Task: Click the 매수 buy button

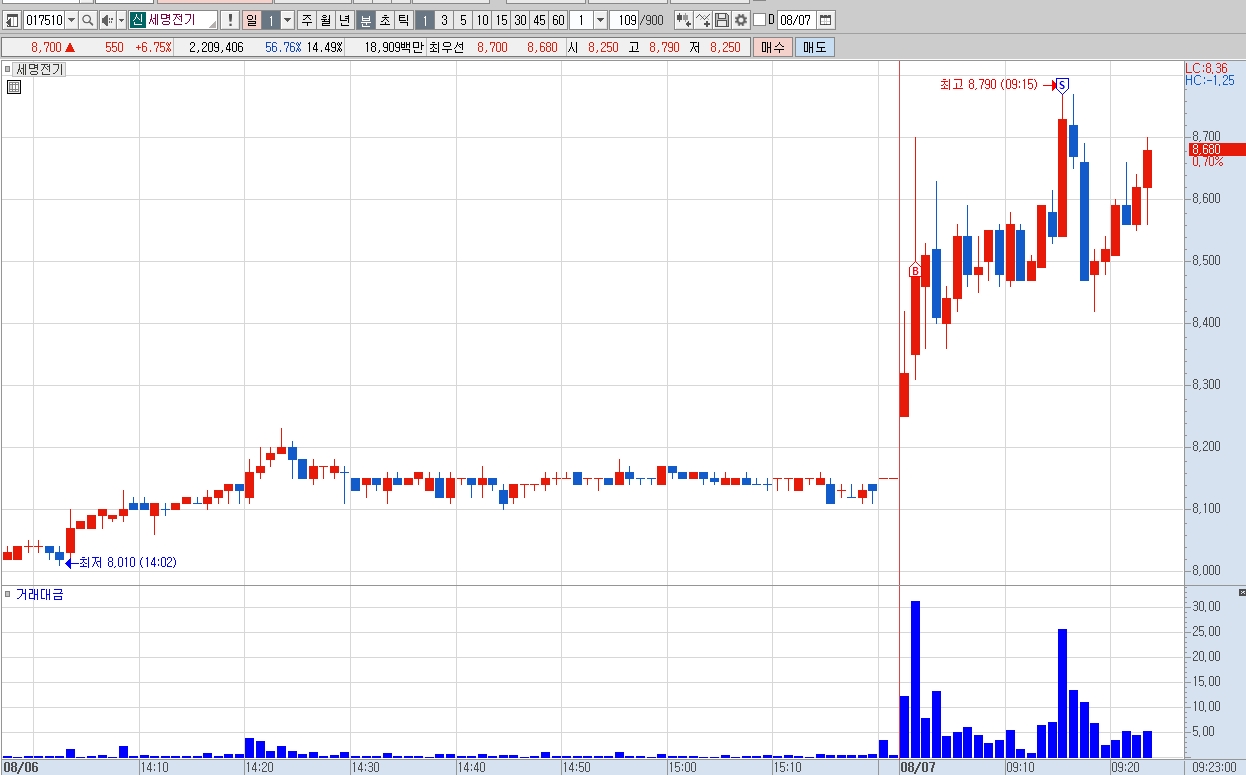Action: pos(773,47)
